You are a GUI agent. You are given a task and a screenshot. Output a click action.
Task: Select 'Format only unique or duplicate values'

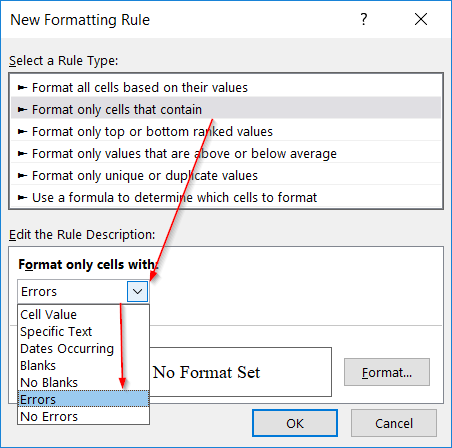pyautogui.click(x=226, y=176)
